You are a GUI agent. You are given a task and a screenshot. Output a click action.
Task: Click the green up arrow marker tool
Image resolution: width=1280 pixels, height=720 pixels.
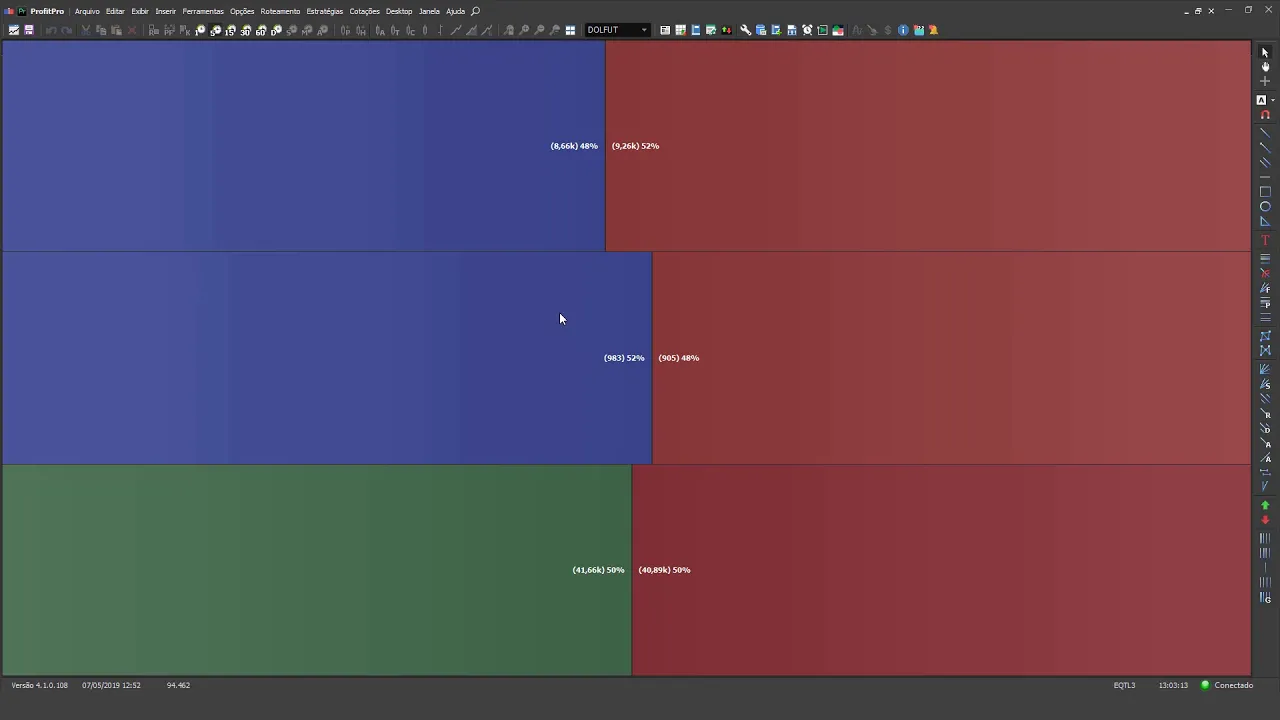(x=1264, y=506)
